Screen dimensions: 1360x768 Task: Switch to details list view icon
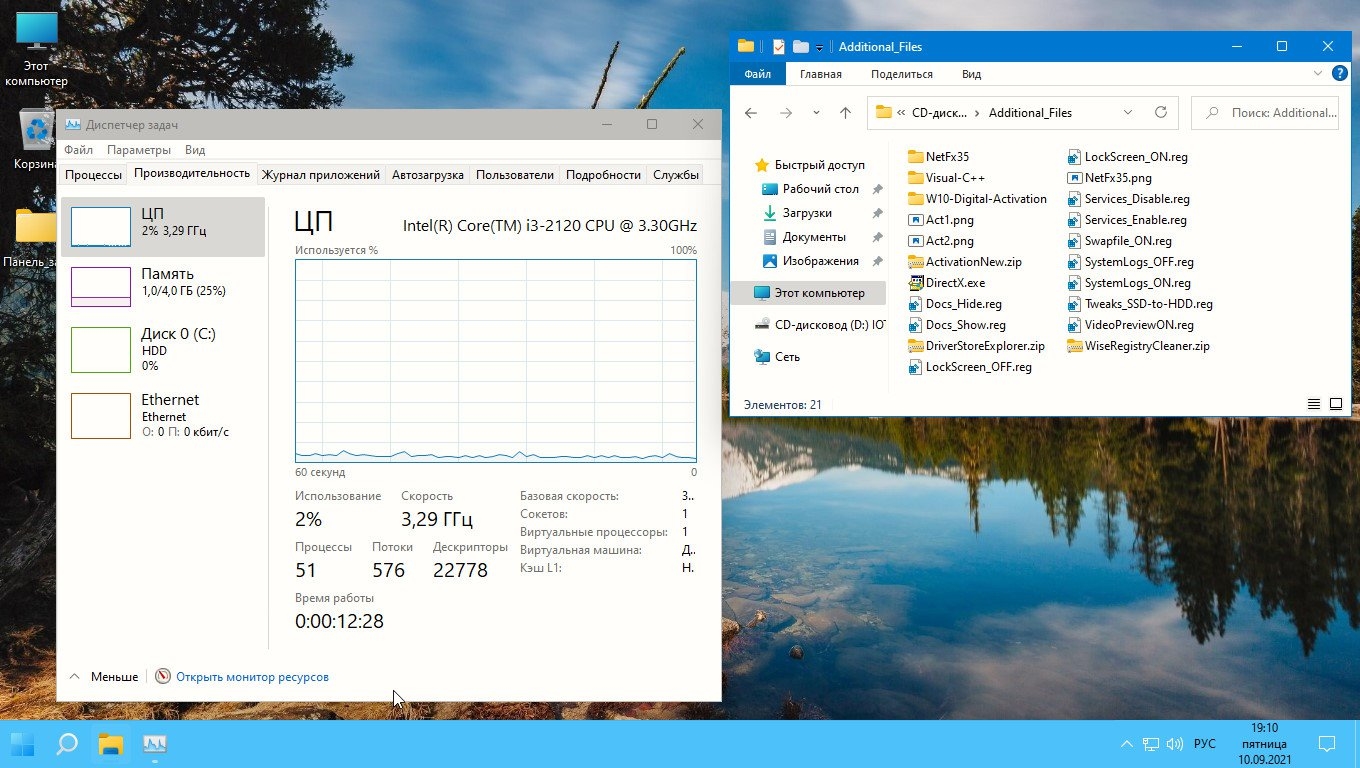1314,405
